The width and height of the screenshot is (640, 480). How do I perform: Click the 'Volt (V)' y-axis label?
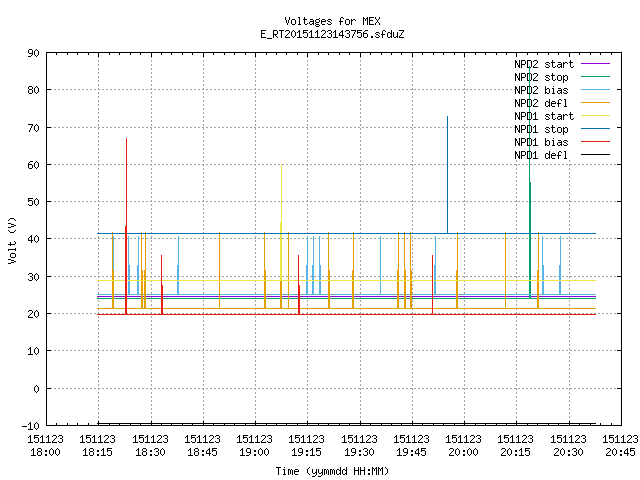(x=12, y=240)
